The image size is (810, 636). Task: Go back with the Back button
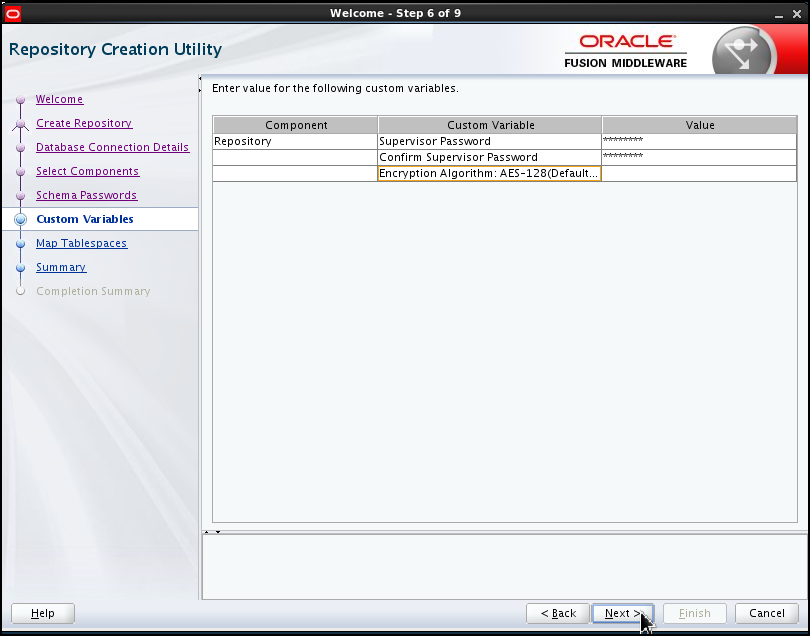click(x=558, y=613)
